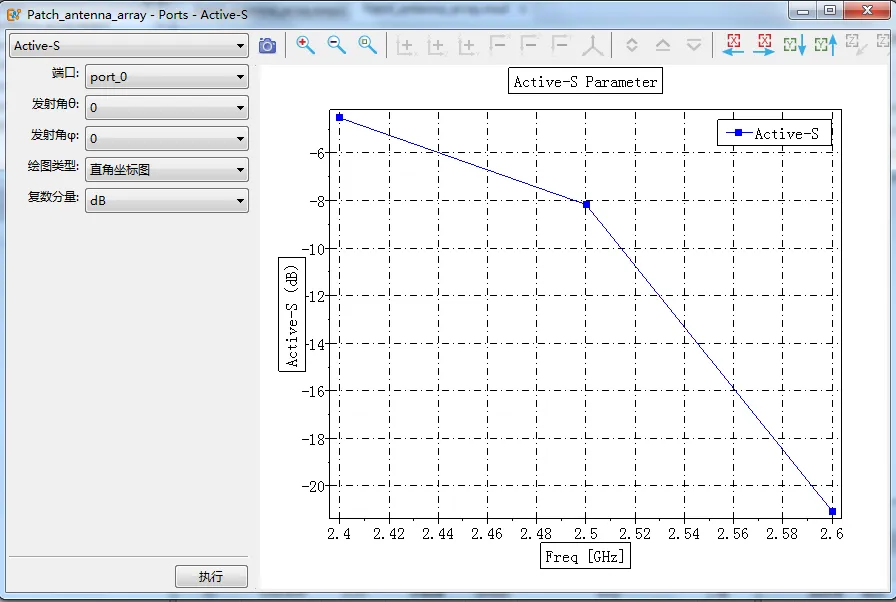Open the dB complex component dropdown
The height and width of the screenshot is (602, 896).
[x=167, y=201]
